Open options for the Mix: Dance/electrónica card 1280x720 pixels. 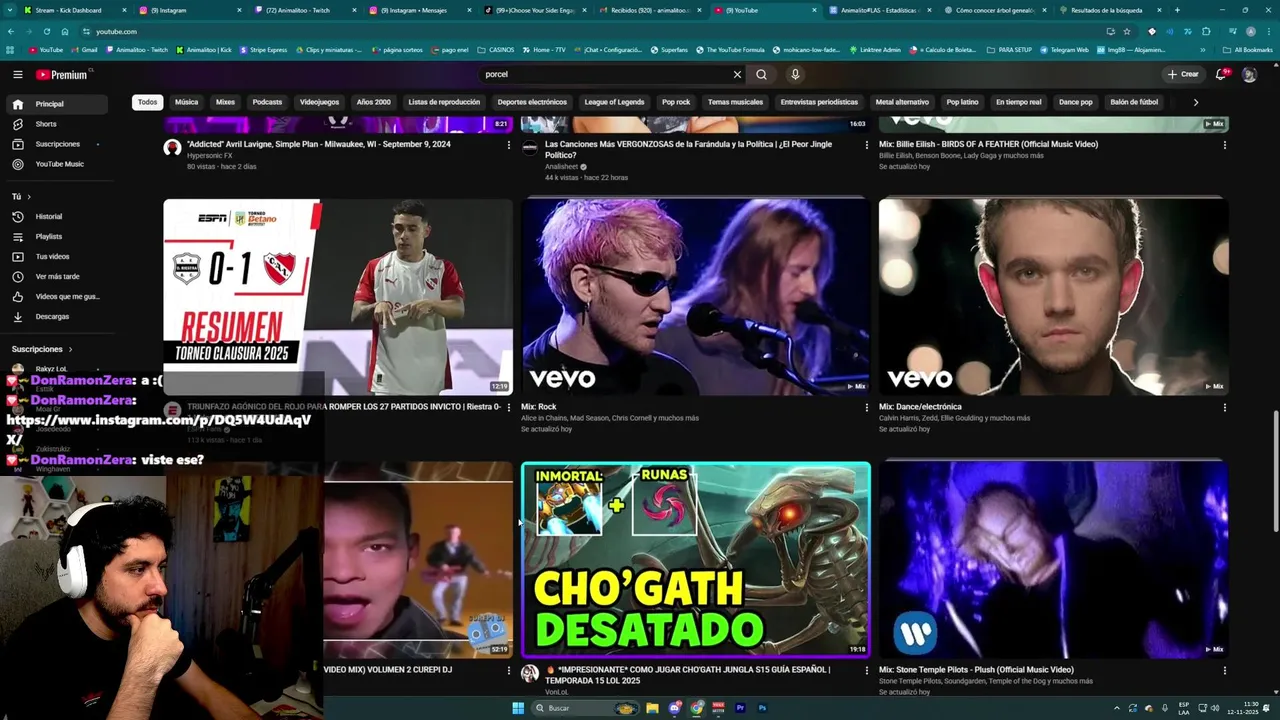(x=1224, y=408)
